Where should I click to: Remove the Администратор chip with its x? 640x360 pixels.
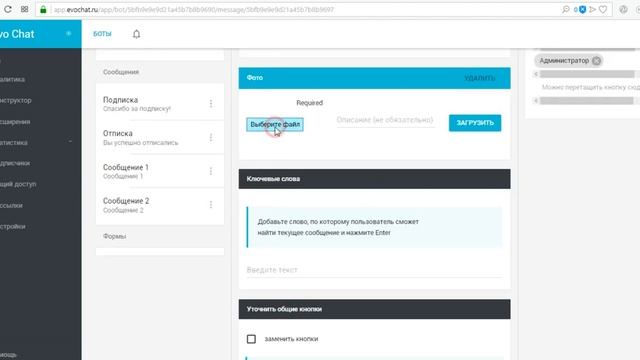596,61
